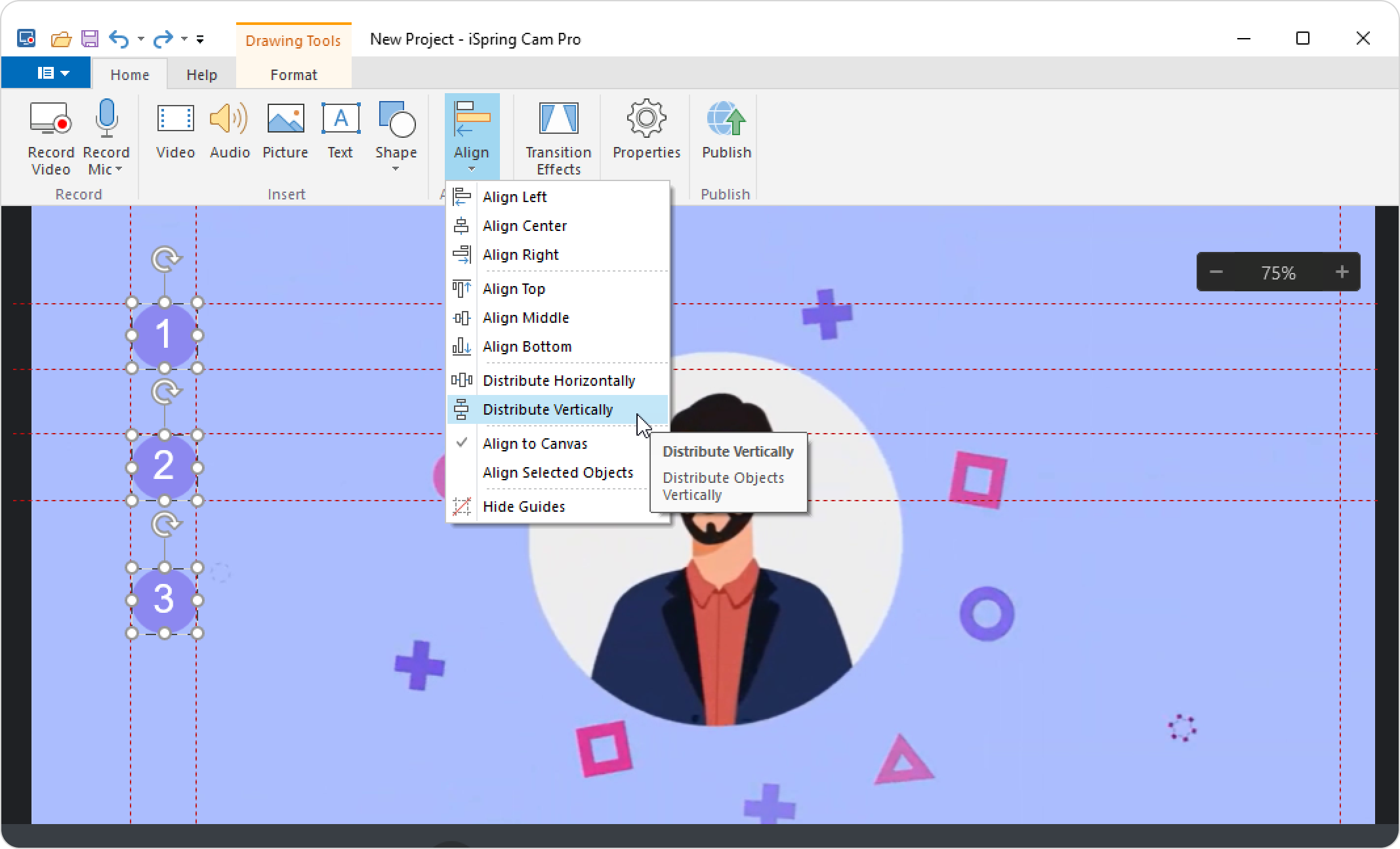The width and height of the screenshot is (1400, 849).
Task: Click the Audio insert icon
Action: (x=229, y=120)
